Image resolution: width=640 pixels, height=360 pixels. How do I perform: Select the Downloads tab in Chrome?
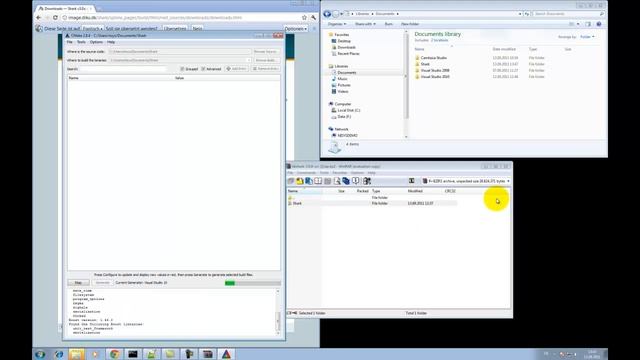pyautogui.click(x=64, y=8)
